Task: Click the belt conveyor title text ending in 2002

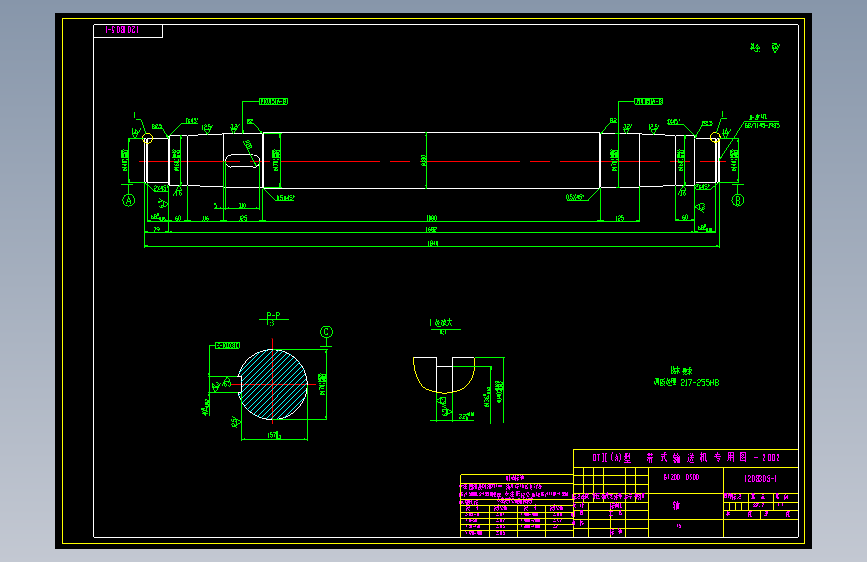Action: [x=686, y=457]
